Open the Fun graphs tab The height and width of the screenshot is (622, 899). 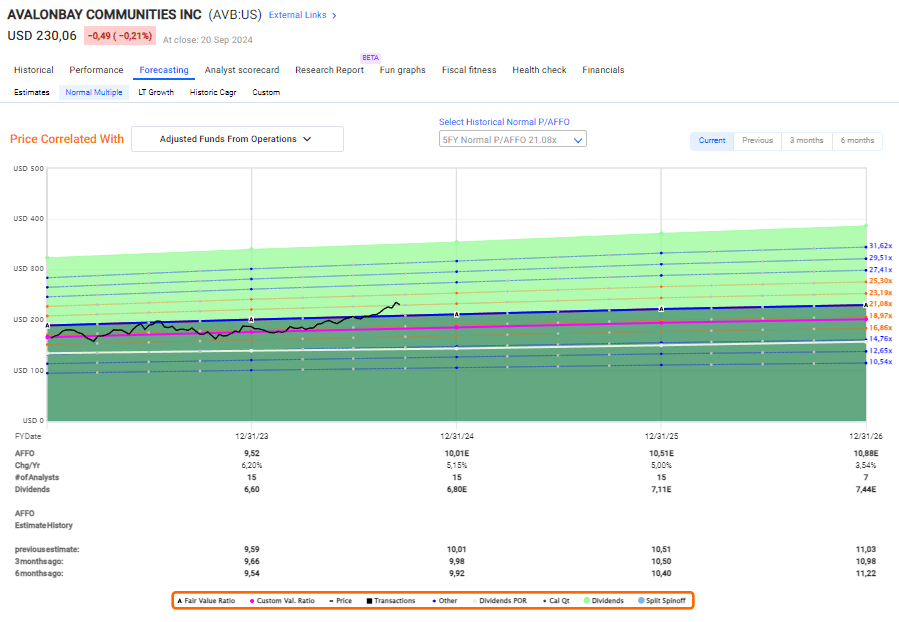[402, 70]
